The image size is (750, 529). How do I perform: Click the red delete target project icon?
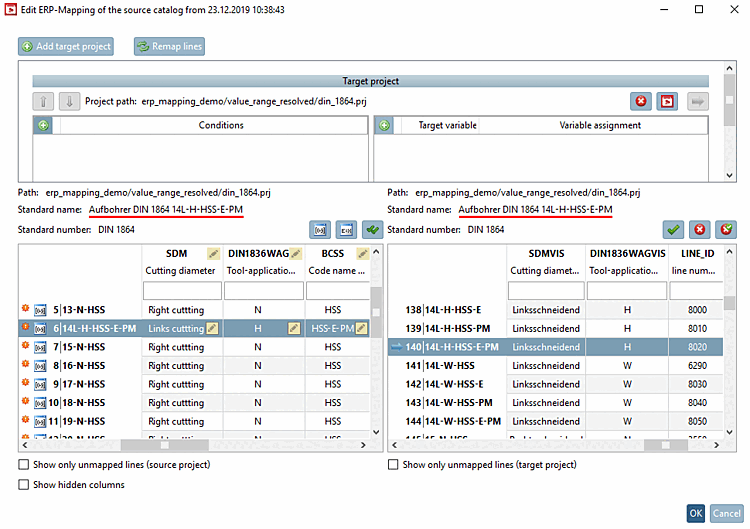(641, 101)
